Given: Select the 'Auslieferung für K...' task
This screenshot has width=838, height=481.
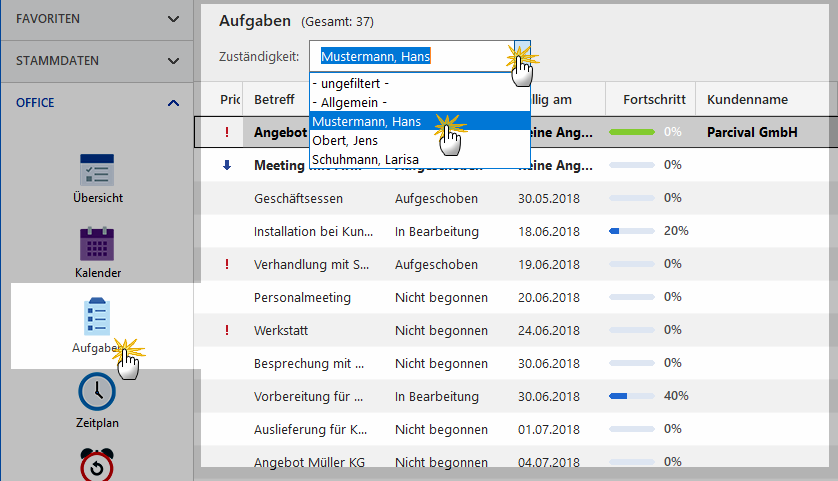Looking at the screenshot, I should [x=311, y=429].
